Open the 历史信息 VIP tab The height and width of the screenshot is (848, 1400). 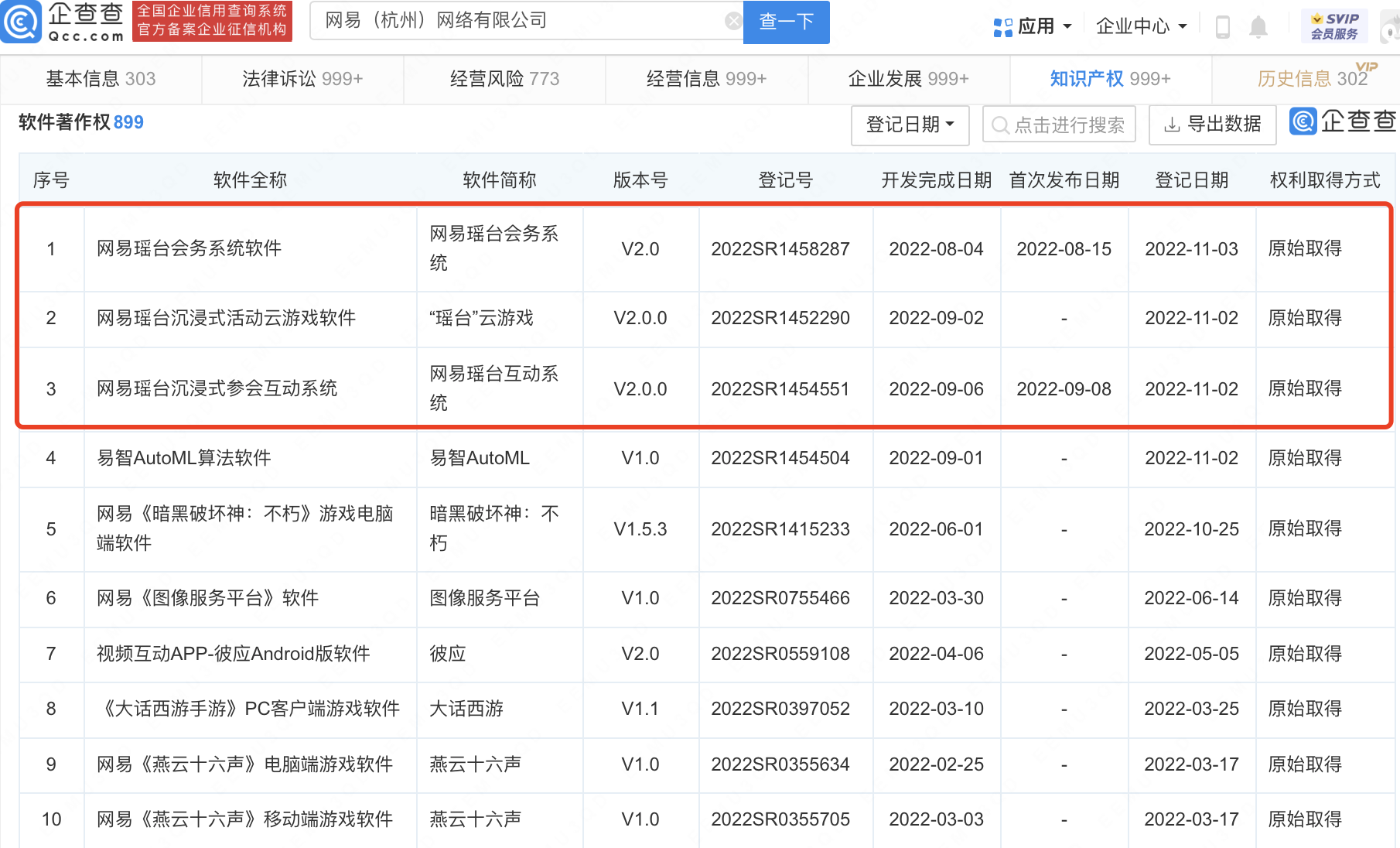[x=1312, y=79]
